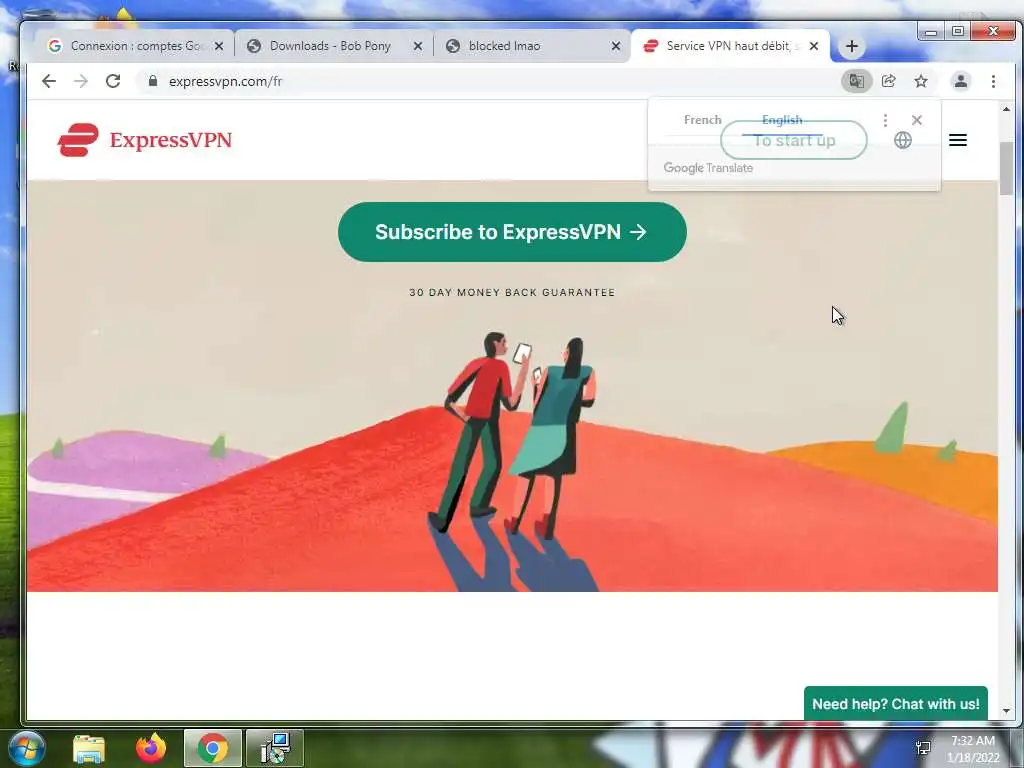Viewport: 1024px width, 768px height.
Task: Open the language globe selector
Action: click(x=903, y=140)
